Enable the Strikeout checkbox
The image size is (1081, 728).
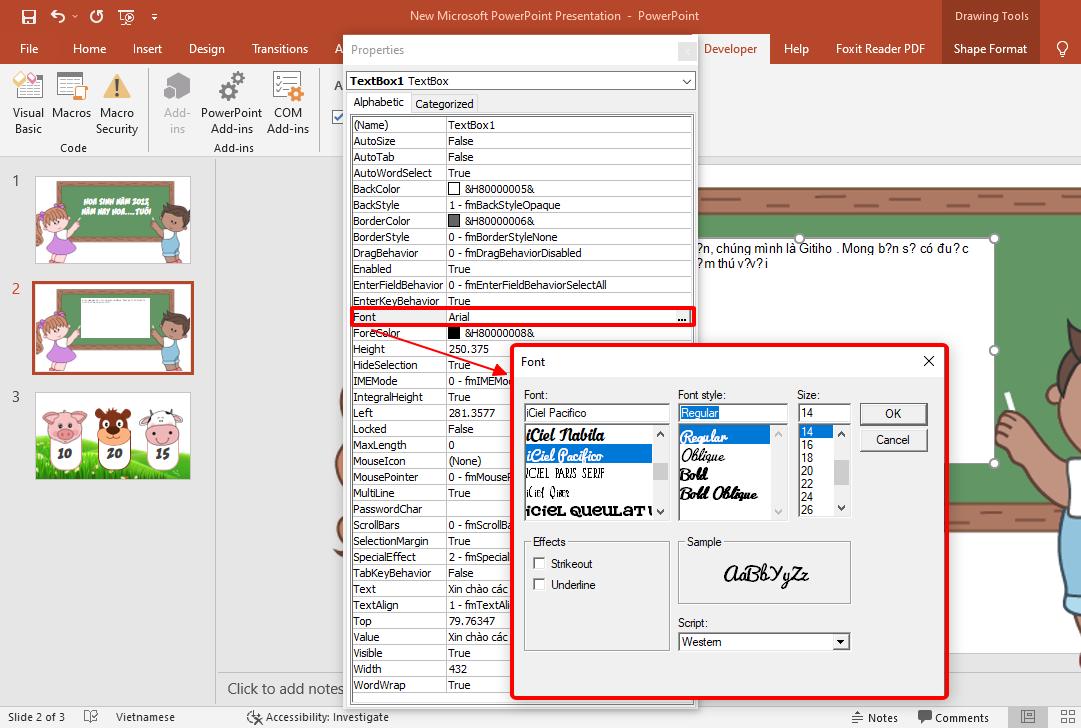(540, 564)
